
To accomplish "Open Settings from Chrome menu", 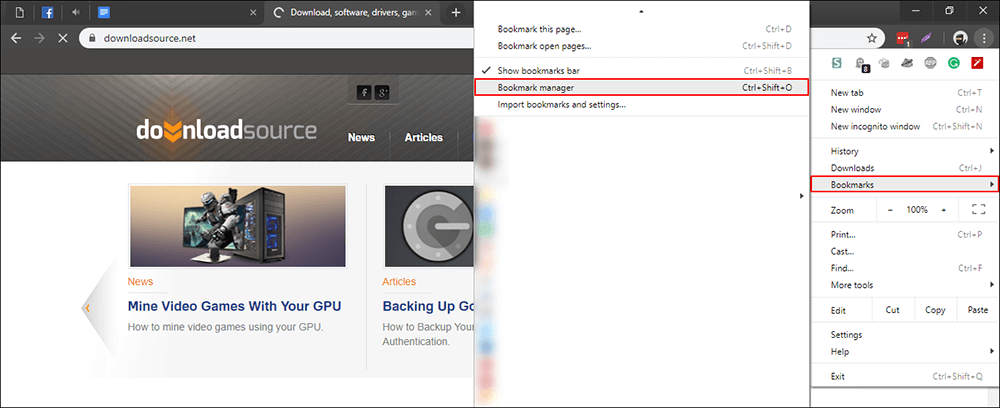I will tap(905, 335).
